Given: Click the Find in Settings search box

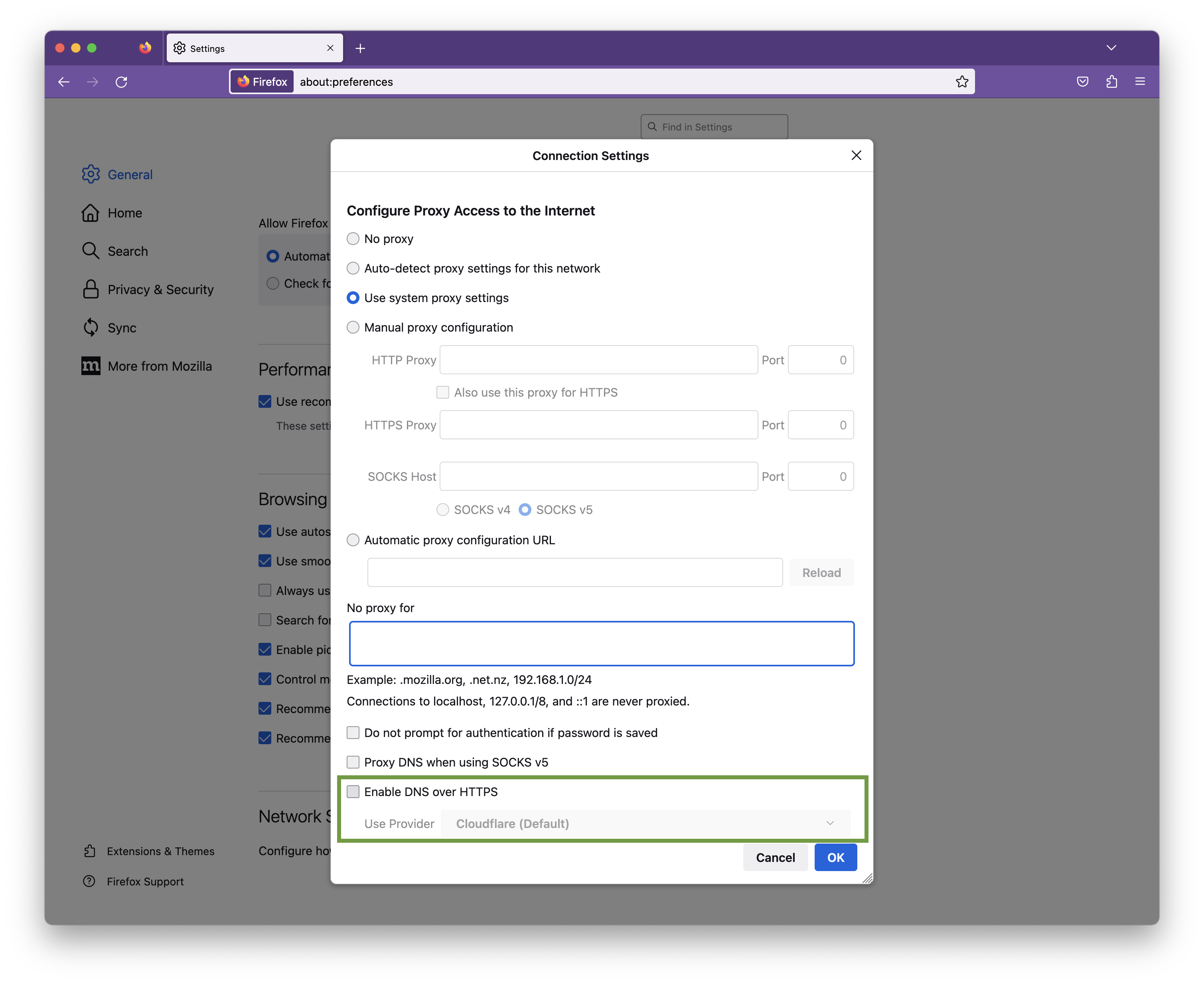Looking at the screenshot, I should pos(714,127).
